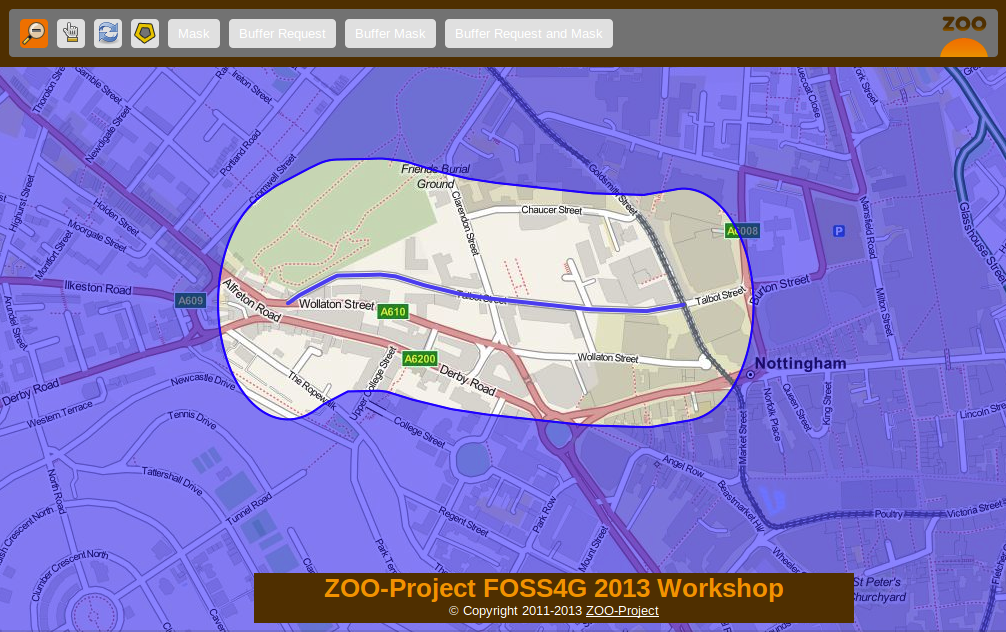The height and width of the screenshot is (632, 1006).
Task: Click the Nottingham station label
Action: (800, 364)
